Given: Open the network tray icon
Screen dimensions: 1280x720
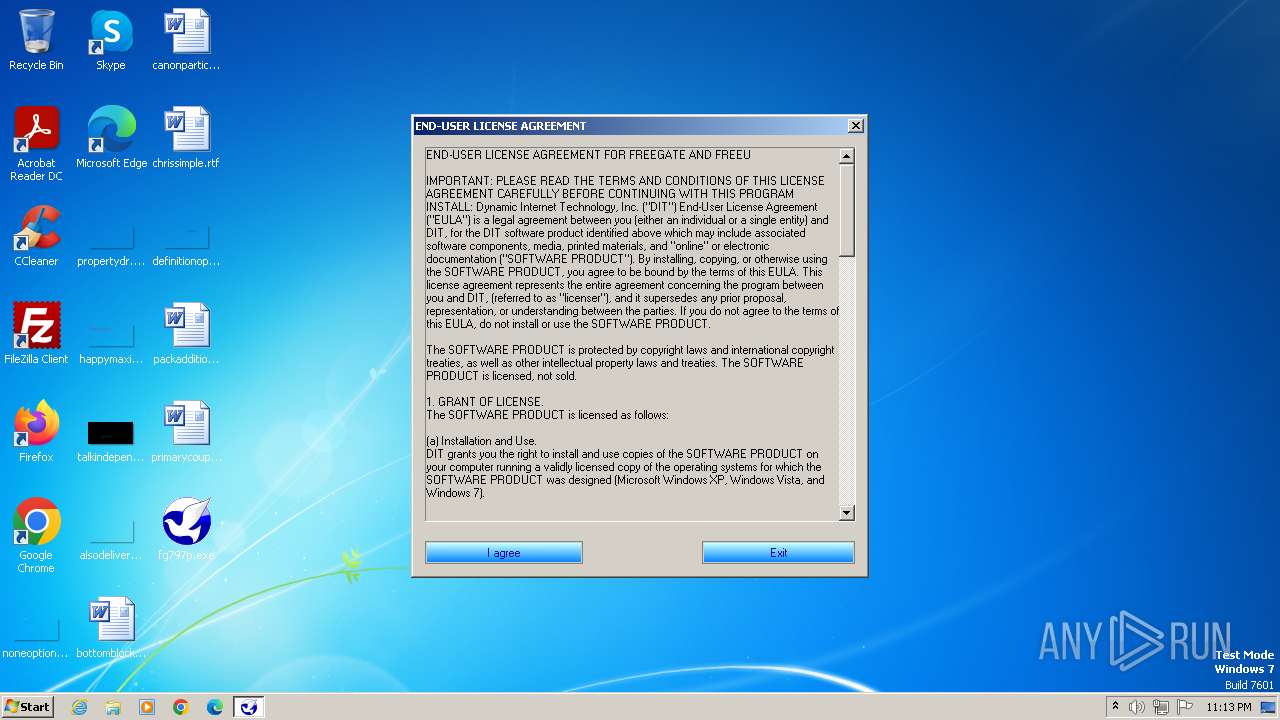Looking at the screenshot, I should 1160,707.
